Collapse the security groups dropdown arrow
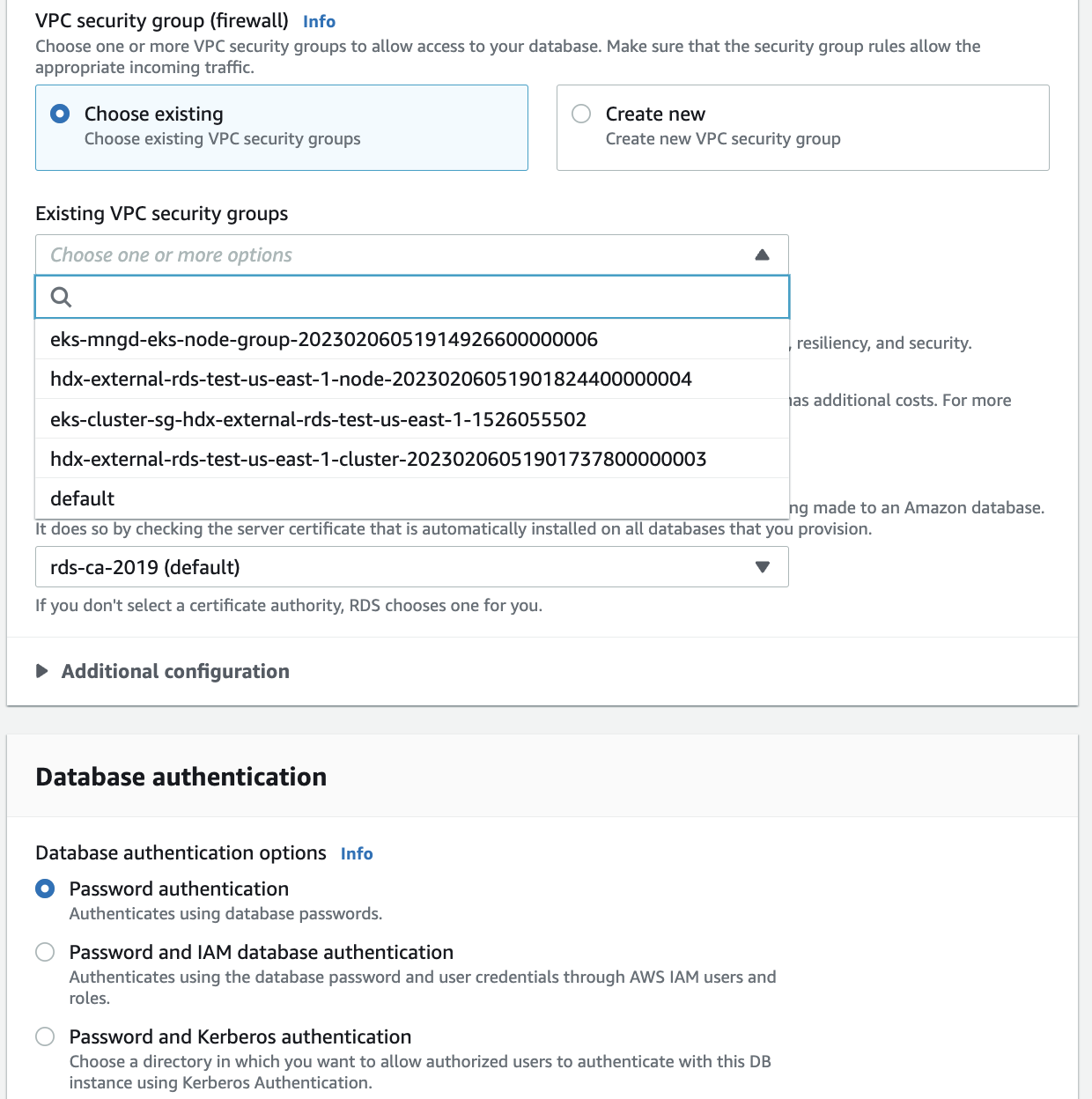Viewport: 1092px width, 1099px height. [763, 255]
